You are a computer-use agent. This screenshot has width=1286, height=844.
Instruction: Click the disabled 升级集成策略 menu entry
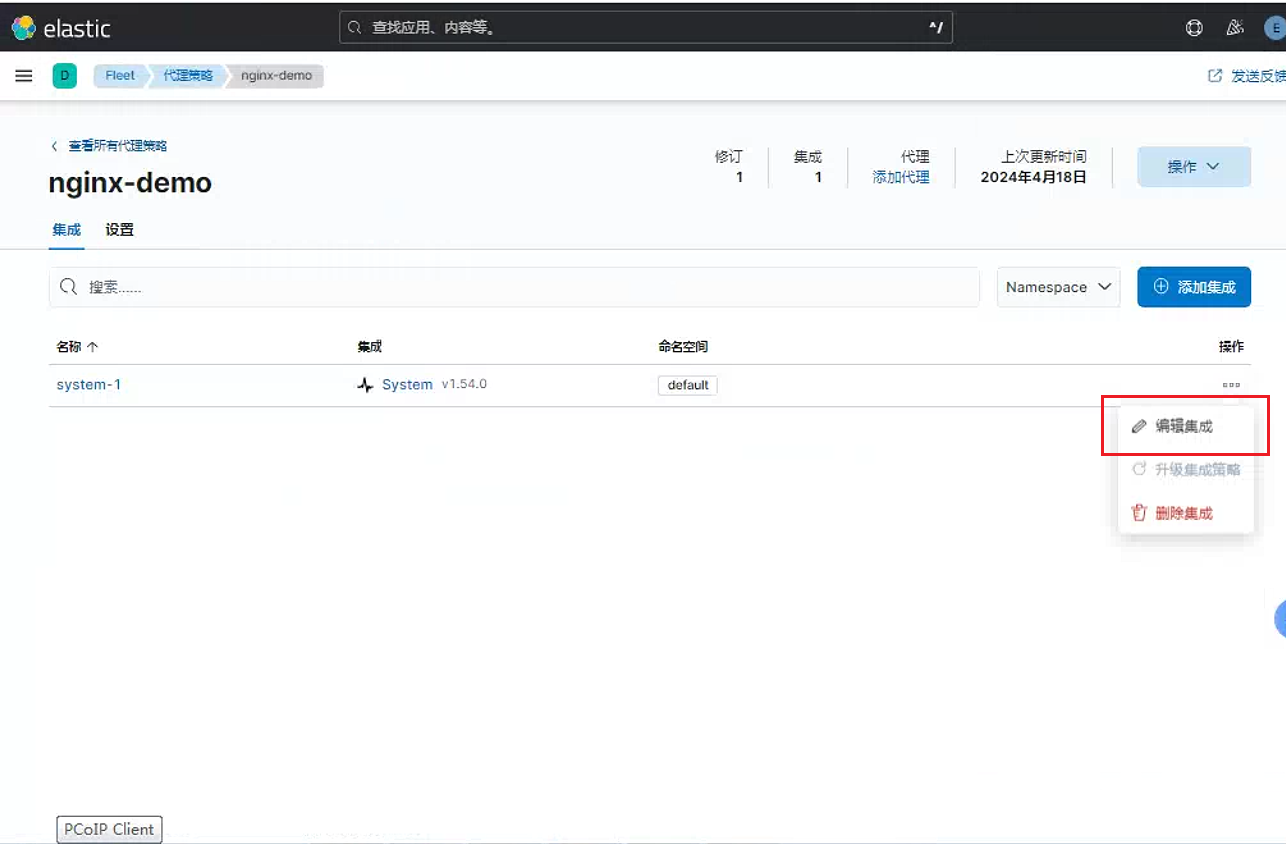pyautogui.click(x=1185, y=470)
